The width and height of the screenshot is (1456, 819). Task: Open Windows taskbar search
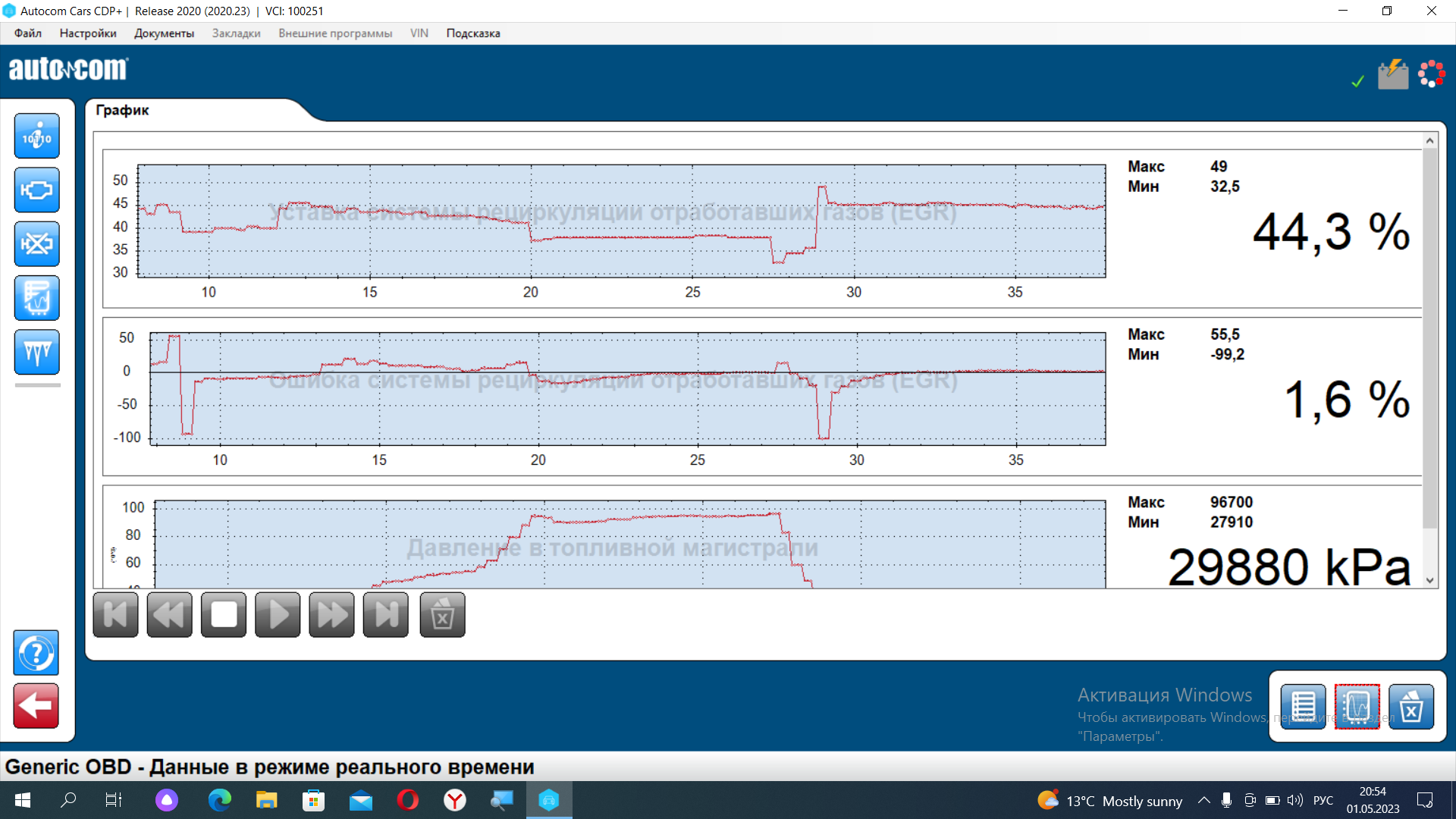pyautogui.click(x=68, y=800)
